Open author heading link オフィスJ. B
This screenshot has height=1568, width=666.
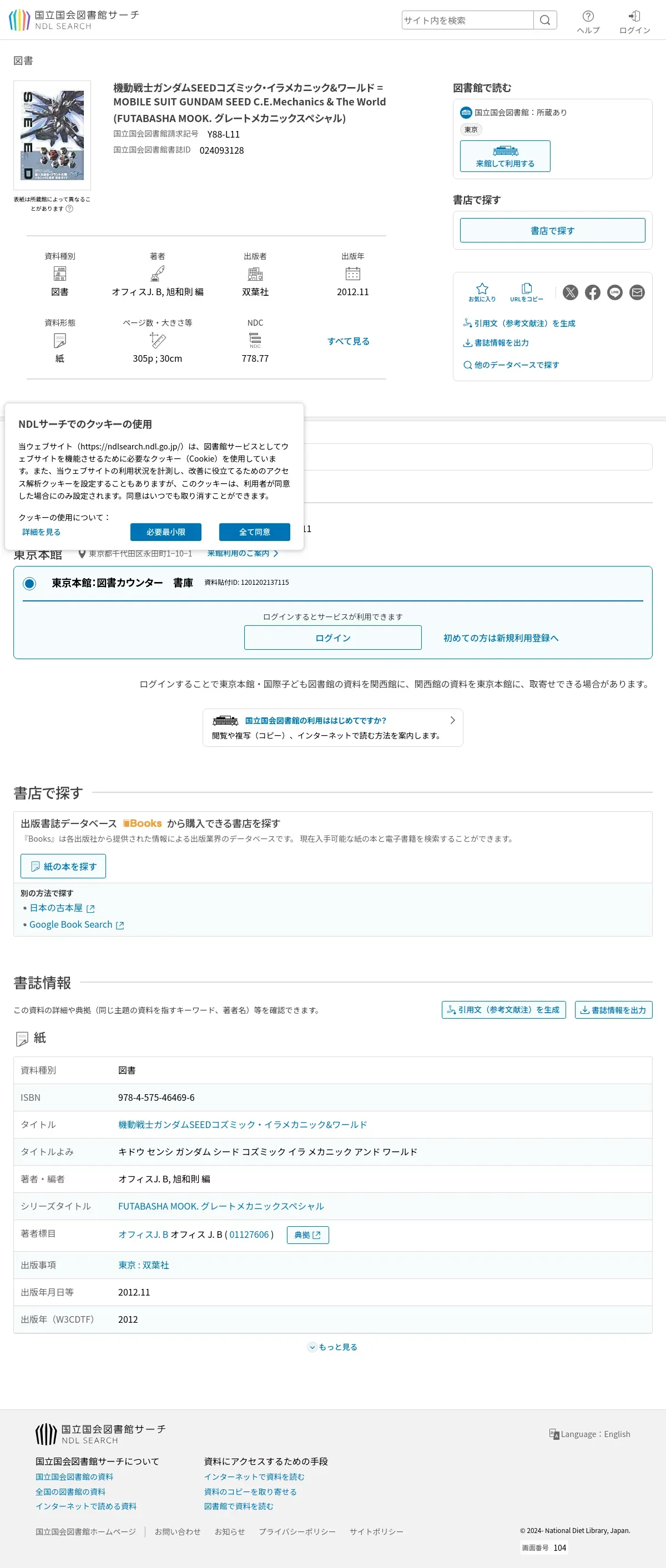coord(143,1235)
